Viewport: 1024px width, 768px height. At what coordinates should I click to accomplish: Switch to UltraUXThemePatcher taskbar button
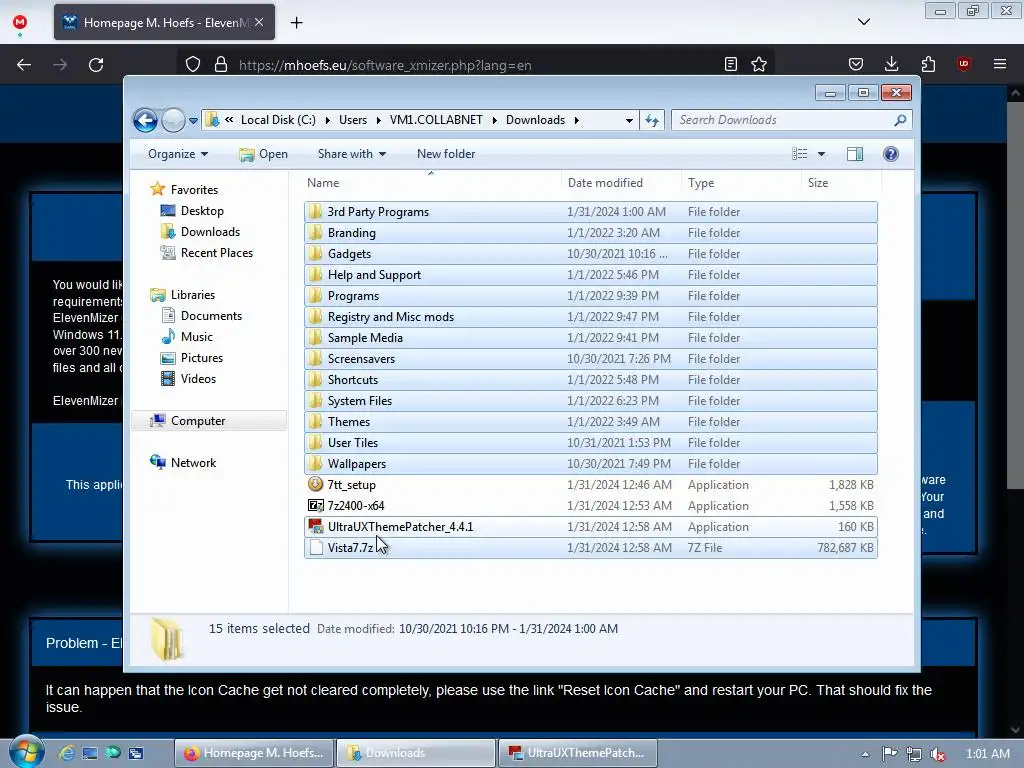[x=578, y=753]
